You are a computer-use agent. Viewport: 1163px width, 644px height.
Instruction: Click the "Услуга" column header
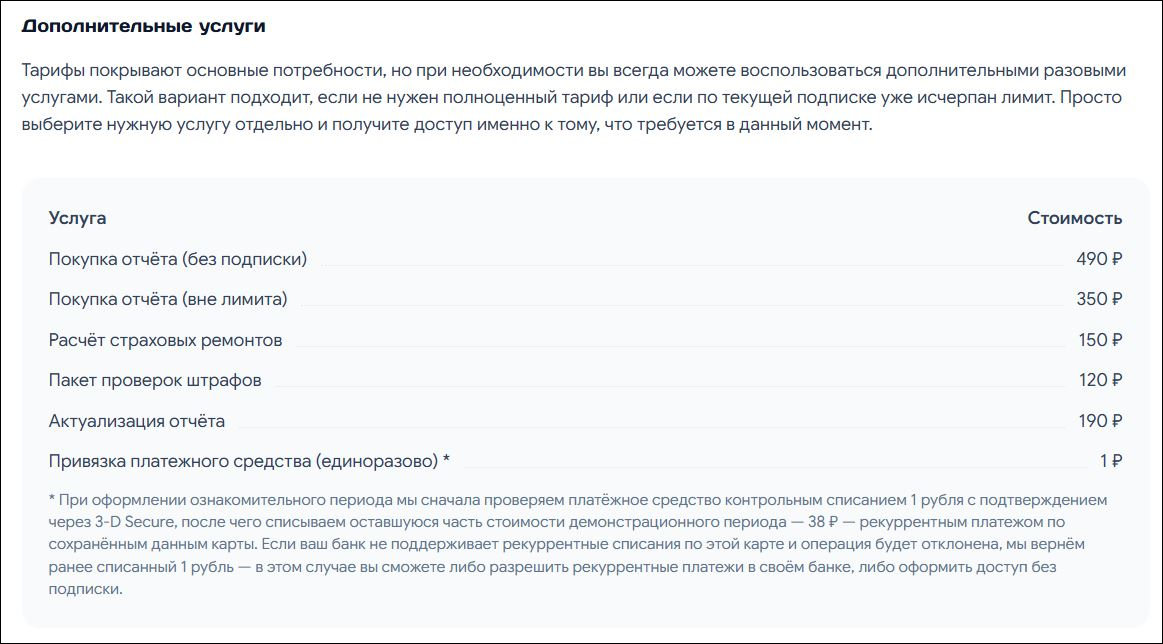pos(77,218)
